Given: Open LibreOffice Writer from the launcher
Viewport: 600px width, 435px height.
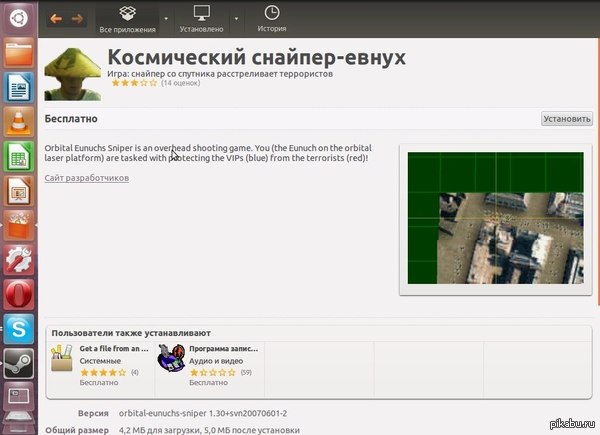Looking at the screenshot, I should tap(19, 88).
